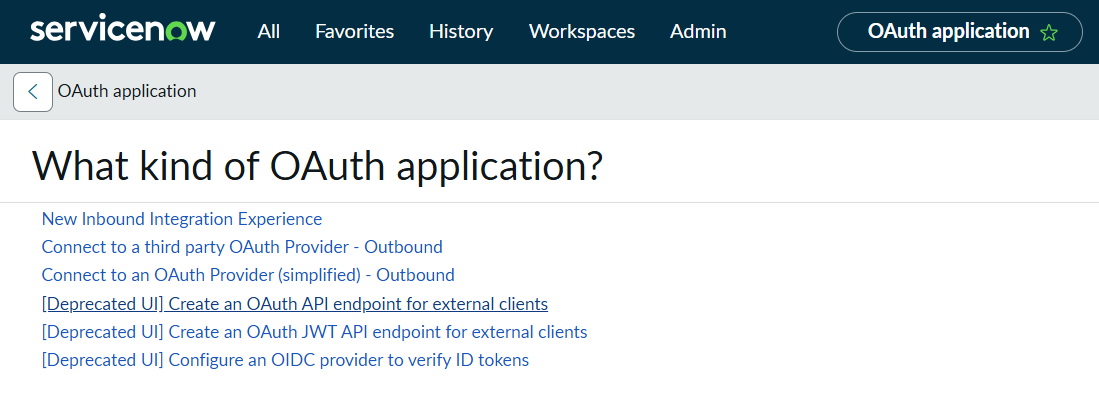Image resolution: width=1099 pixels, height=397 pixels.
Task: Open New Inbound Integration Experience link
Action: 182,219
